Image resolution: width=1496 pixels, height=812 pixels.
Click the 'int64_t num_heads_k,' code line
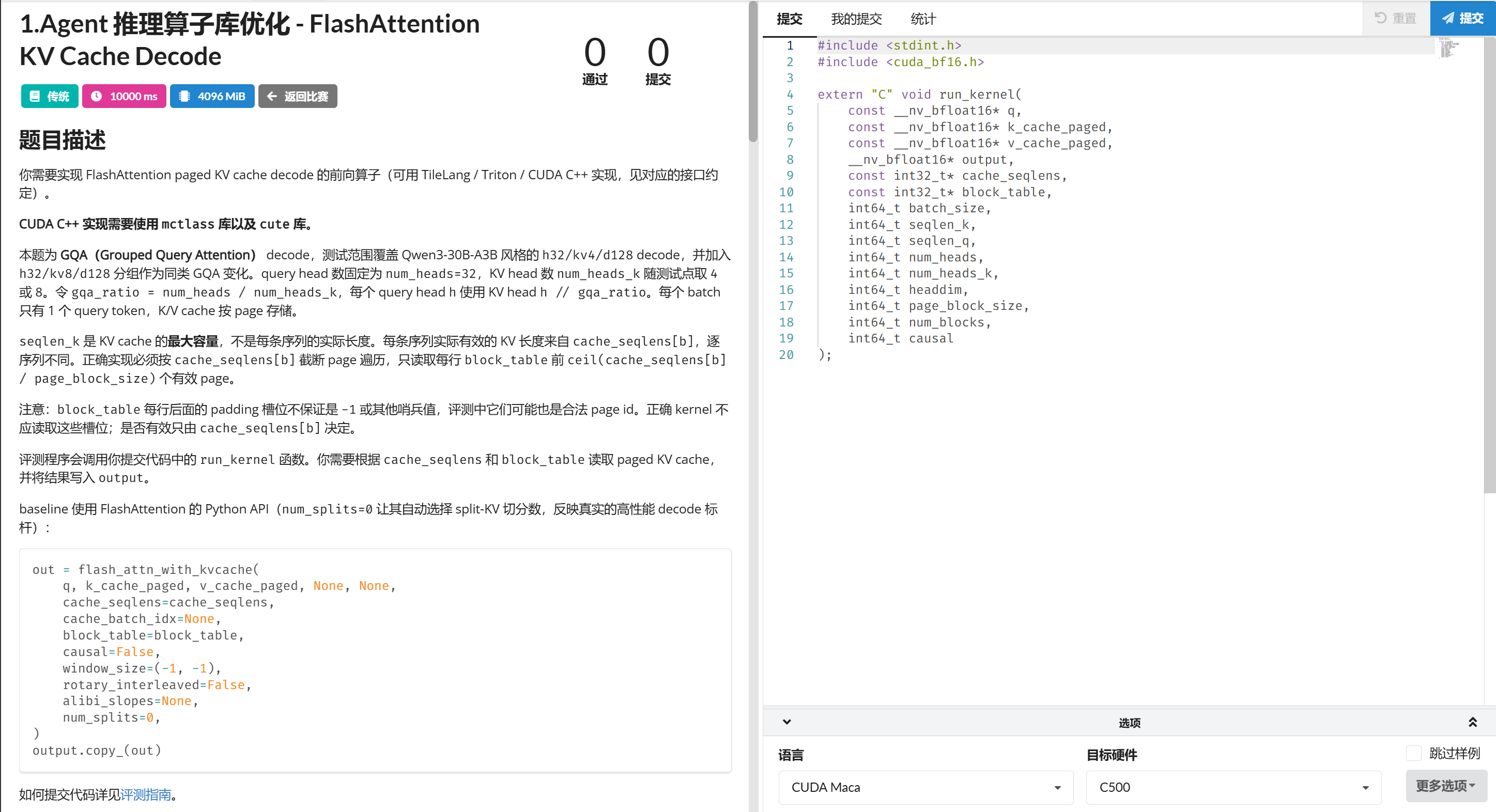(923, 273)
